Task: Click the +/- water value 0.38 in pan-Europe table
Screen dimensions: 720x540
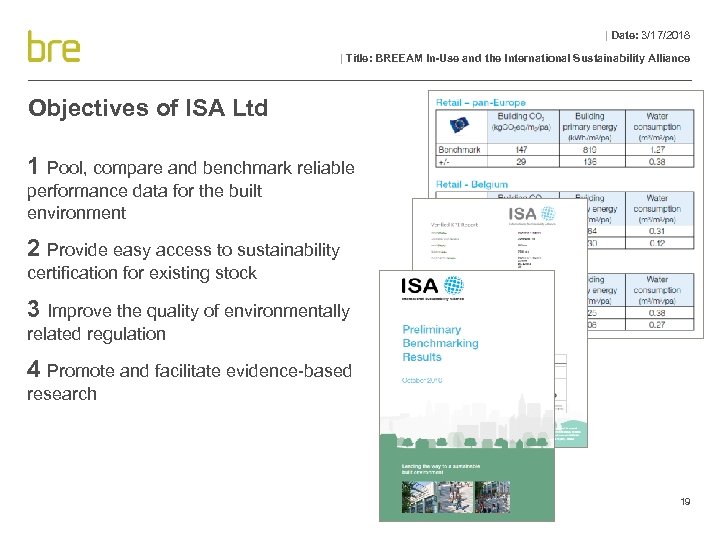Action: tap(657, 162)
